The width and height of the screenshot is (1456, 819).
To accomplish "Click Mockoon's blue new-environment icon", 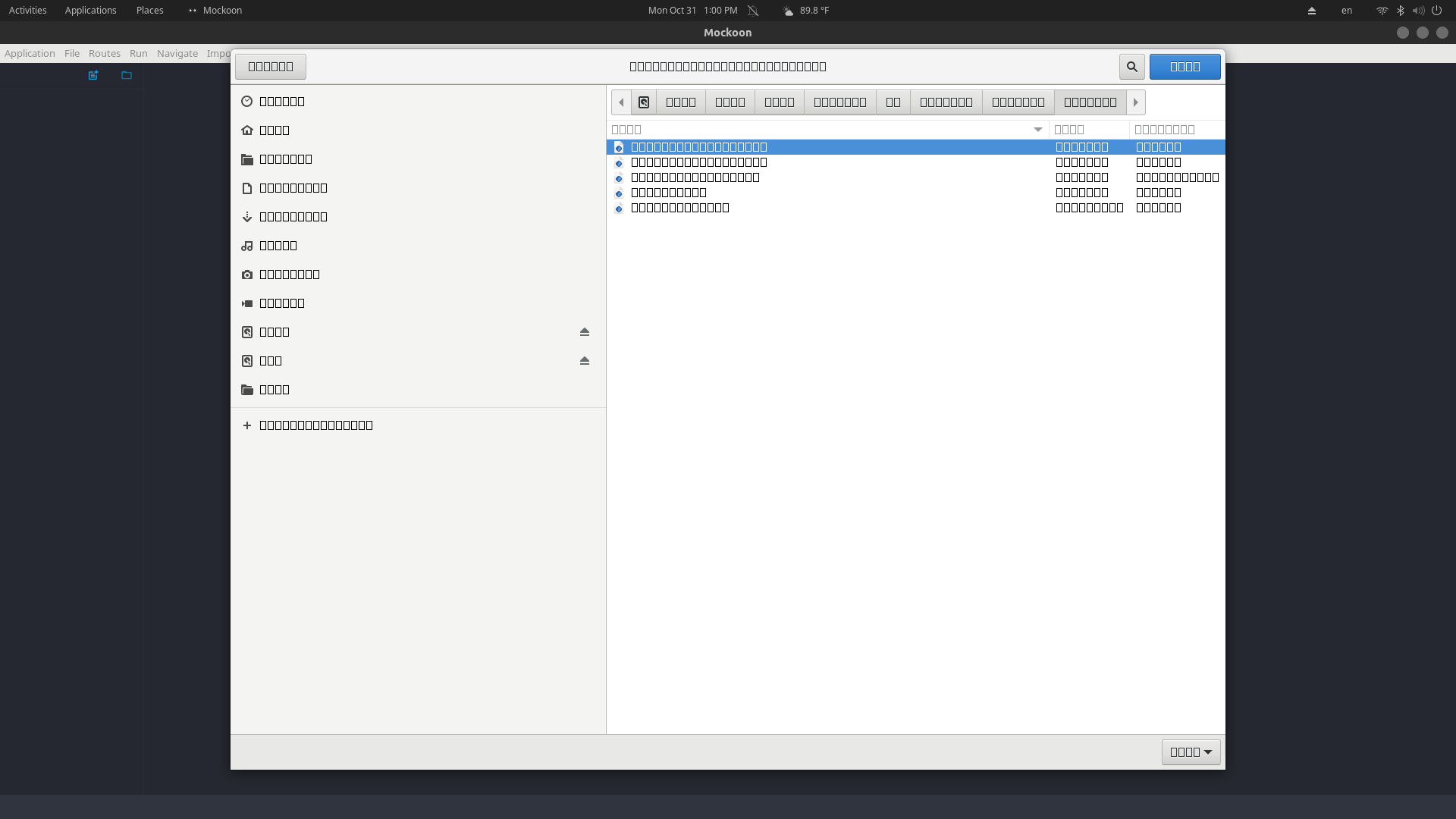I will 93,75.
